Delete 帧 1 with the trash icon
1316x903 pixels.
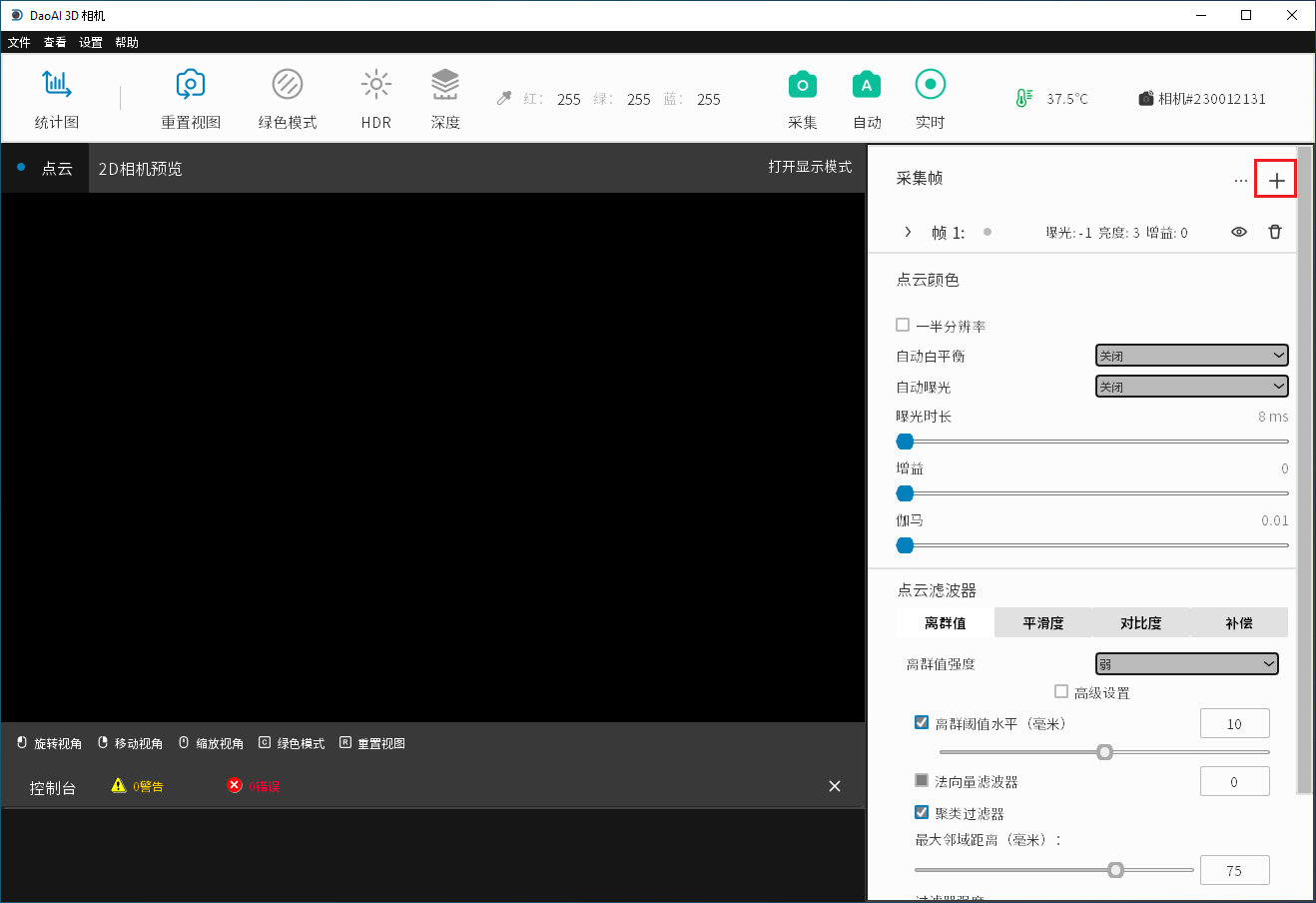pyautogui.click(x=1275, y=232)
